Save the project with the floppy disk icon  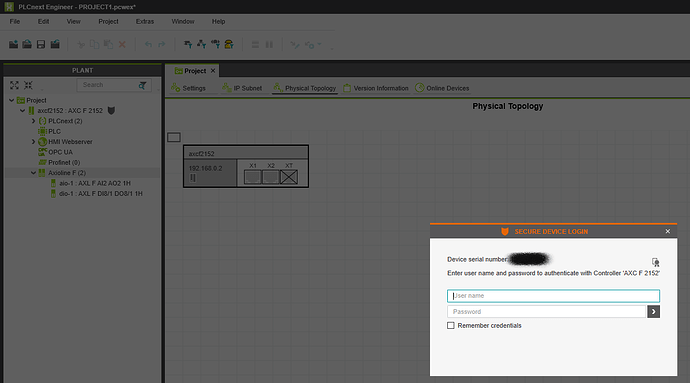coord(41,44)
